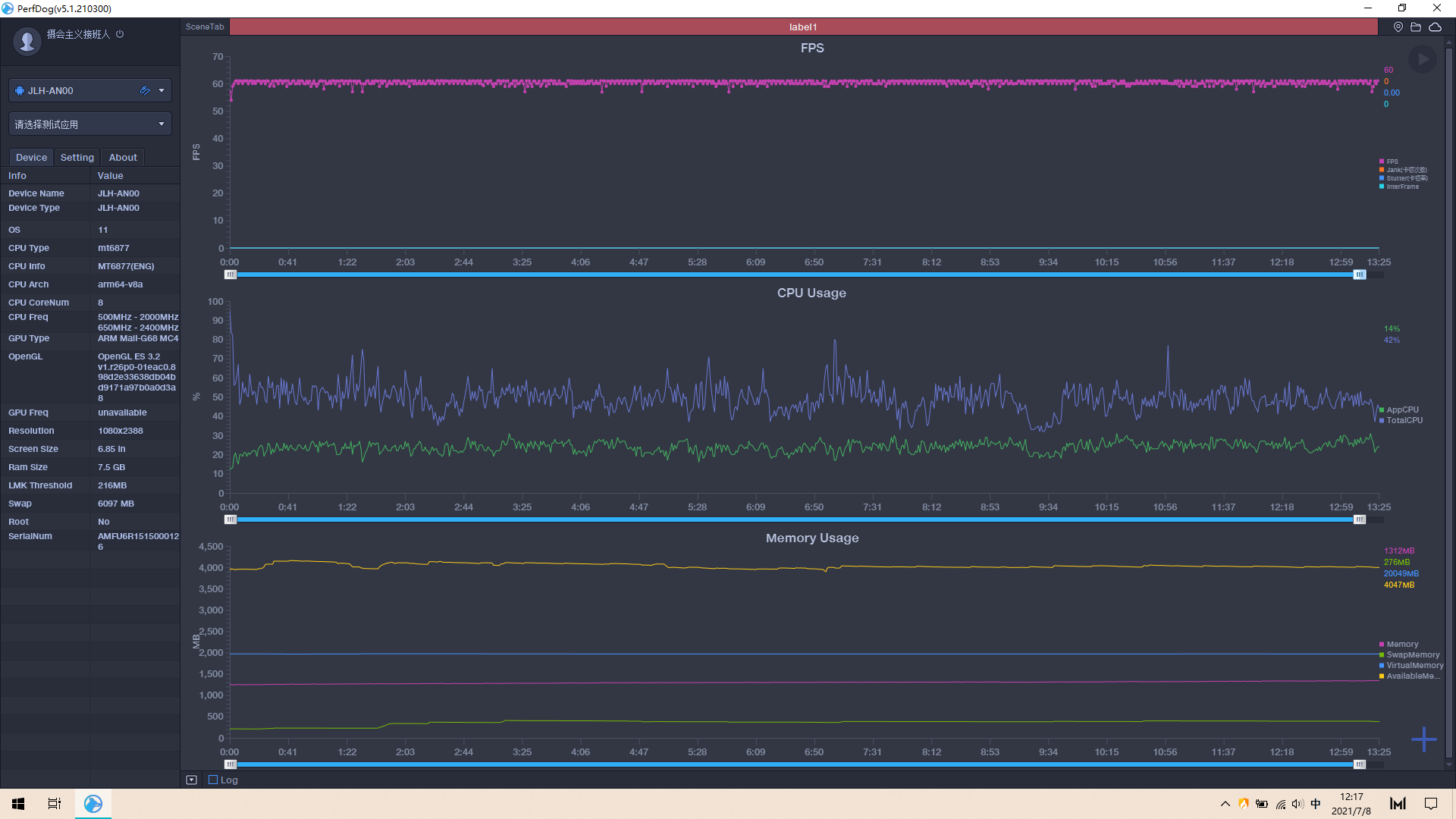Click the Chinese IME indicator in tray

coord(1316,804)
